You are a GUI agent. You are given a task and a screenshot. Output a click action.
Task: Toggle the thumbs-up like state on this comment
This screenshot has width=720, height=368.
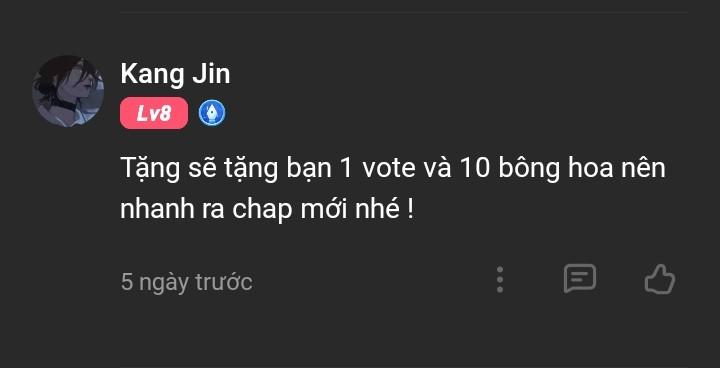660,279
